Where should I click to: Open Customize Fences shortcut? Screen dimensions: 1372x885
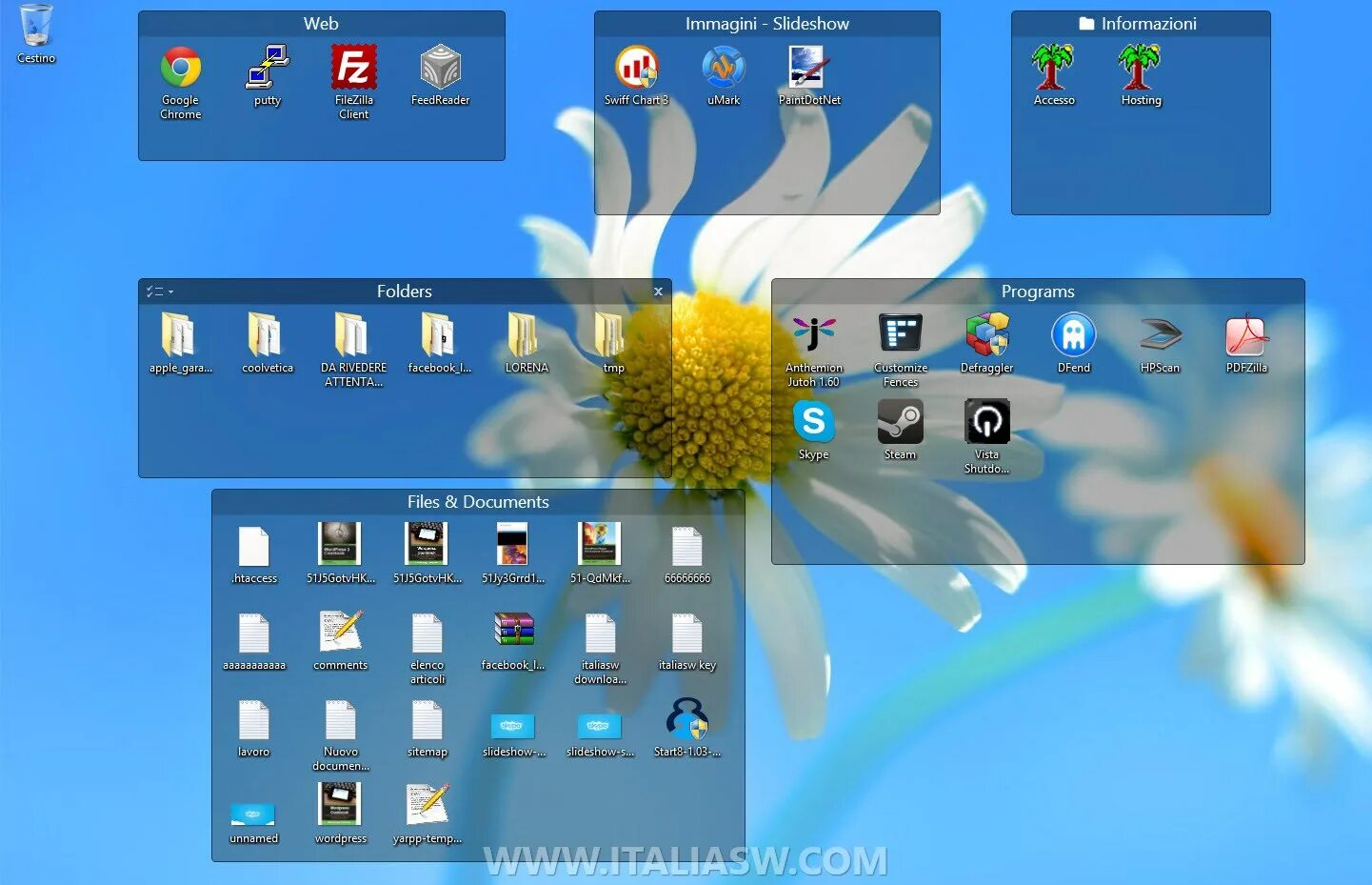[x=901, y=350]
